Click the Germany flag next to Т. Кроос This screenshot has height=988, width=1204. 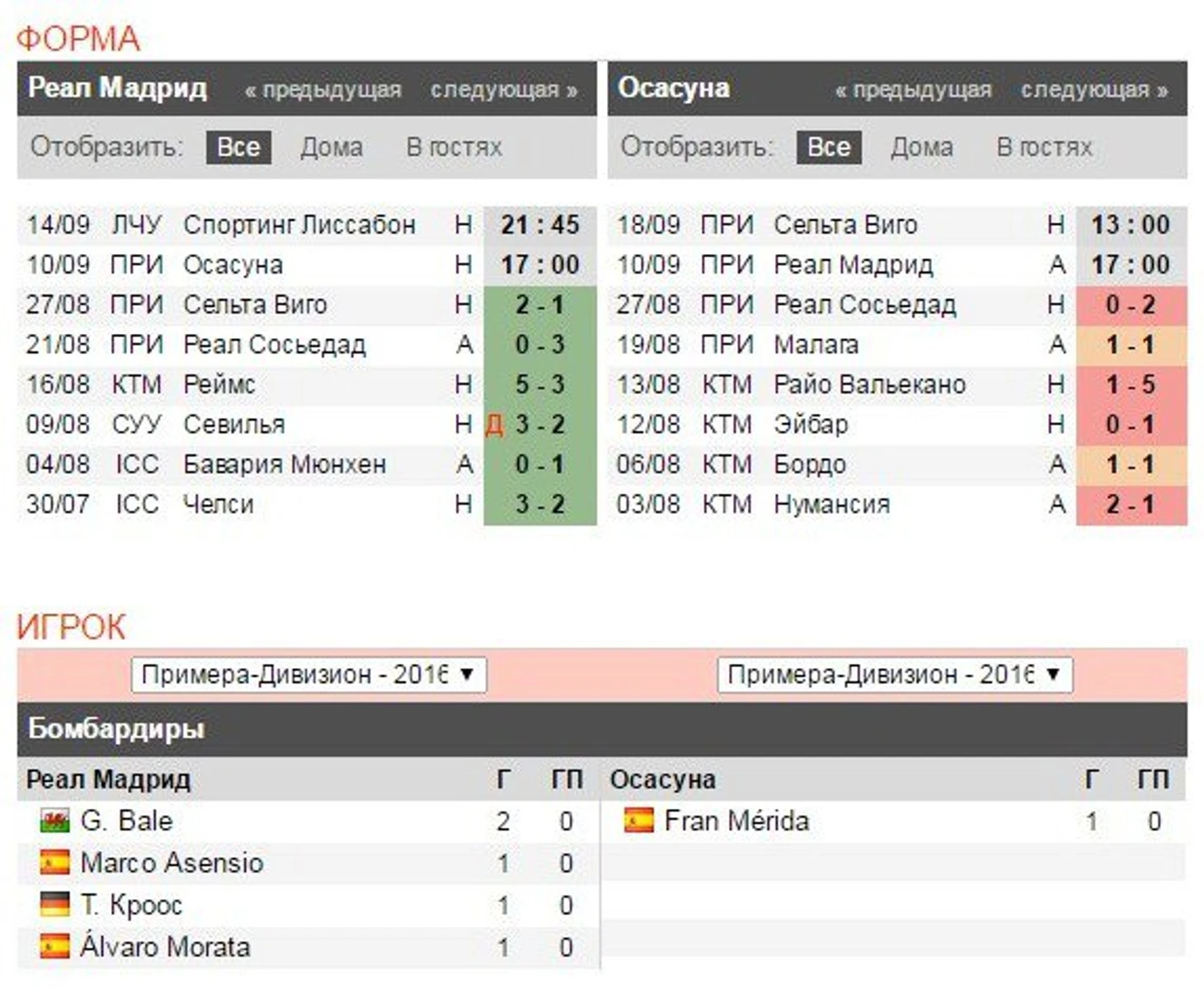(x=54, y=905)
